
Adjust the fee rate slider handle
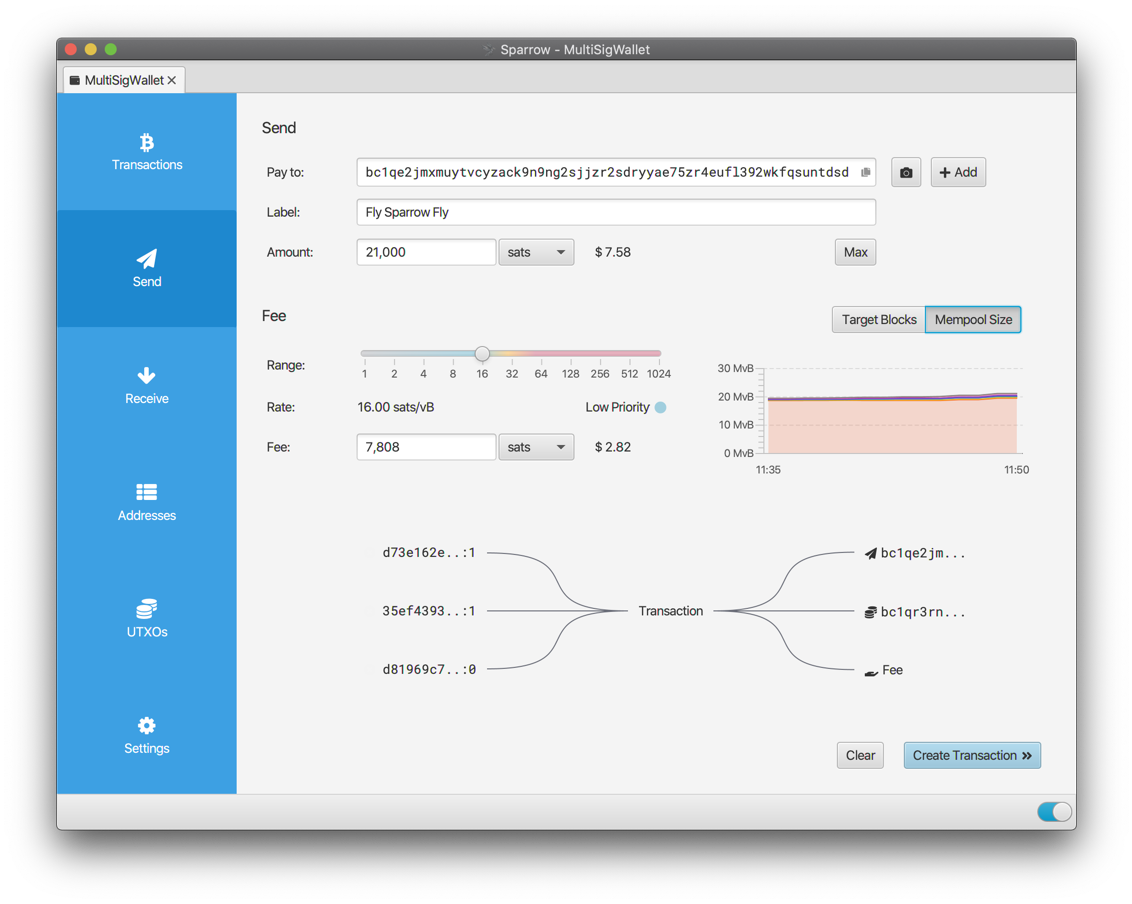pos(482,353)
